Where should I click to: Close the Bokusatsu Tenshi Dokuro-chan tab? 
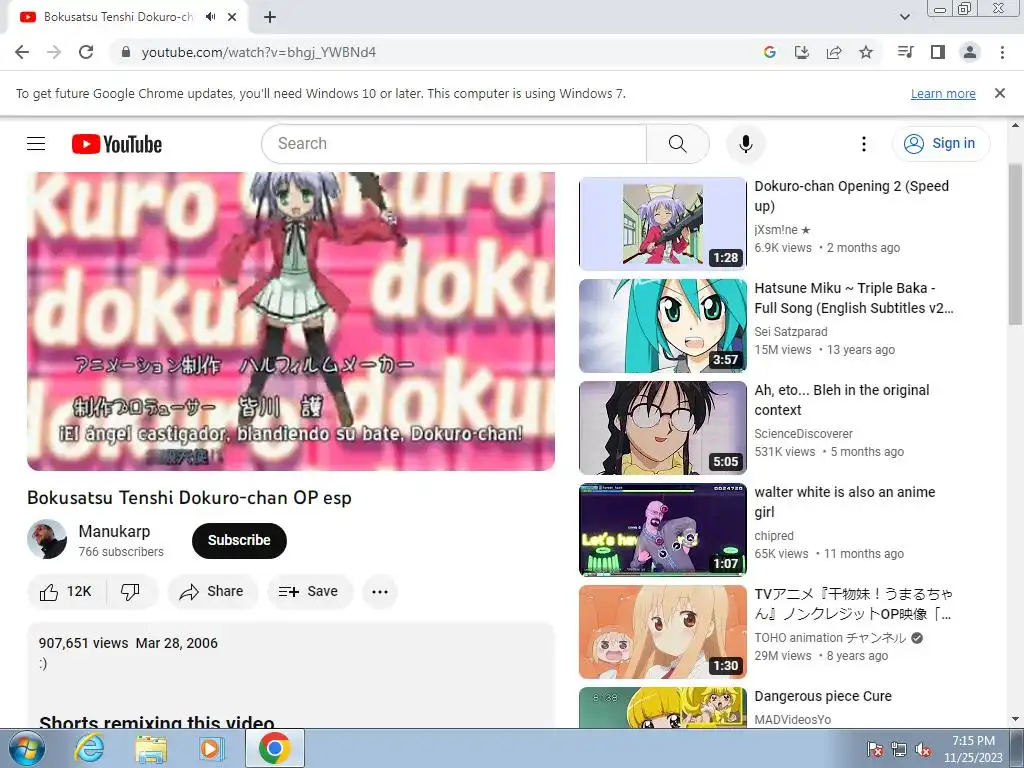(x=232, y=17)
